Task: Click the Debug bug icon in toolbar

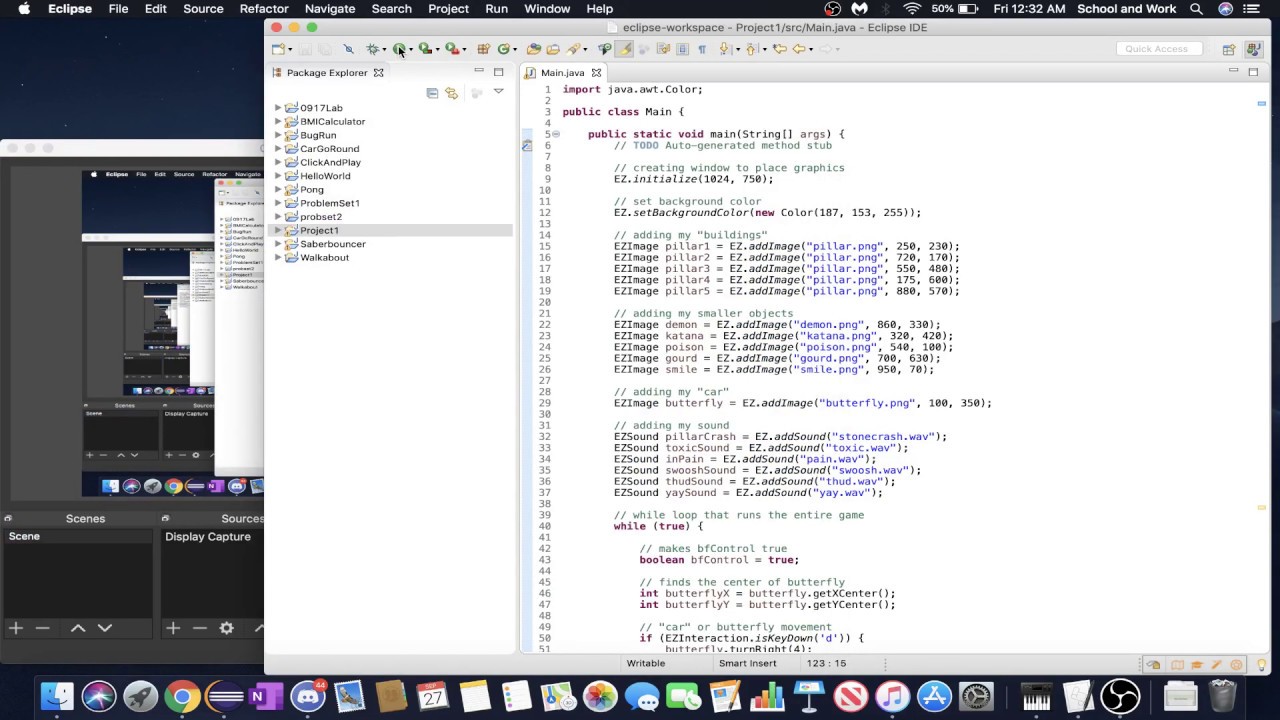Action: [x=373, y=49]
